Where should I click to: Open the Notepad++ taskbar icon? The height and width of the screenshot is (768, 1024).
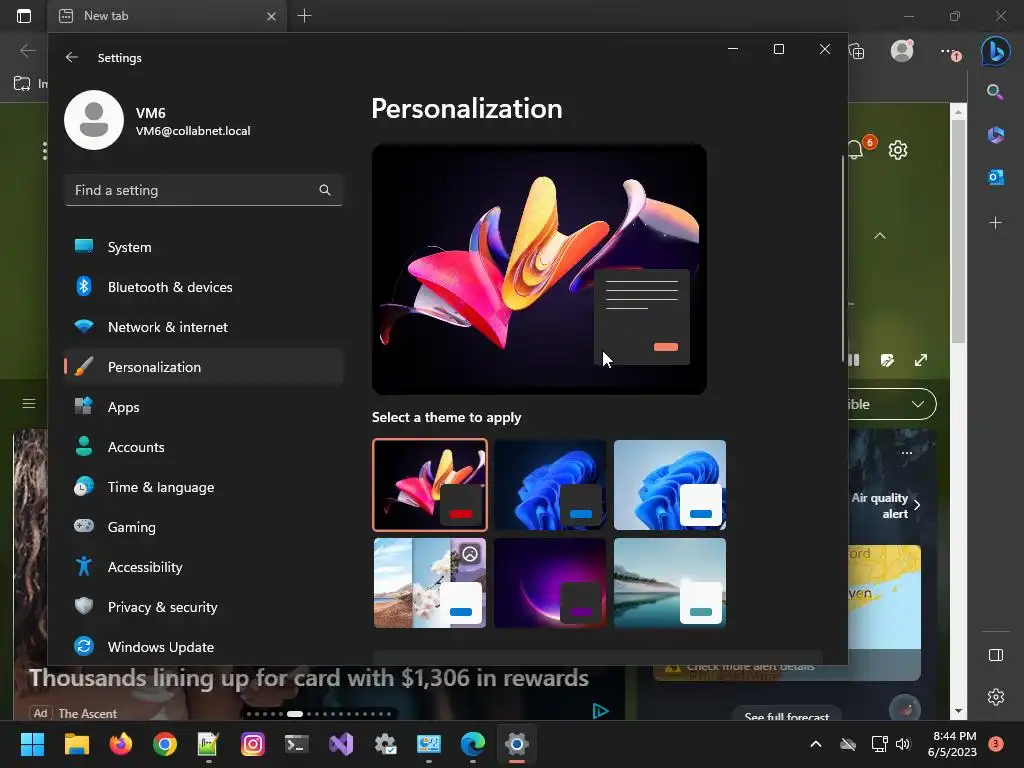coord(208,744)
